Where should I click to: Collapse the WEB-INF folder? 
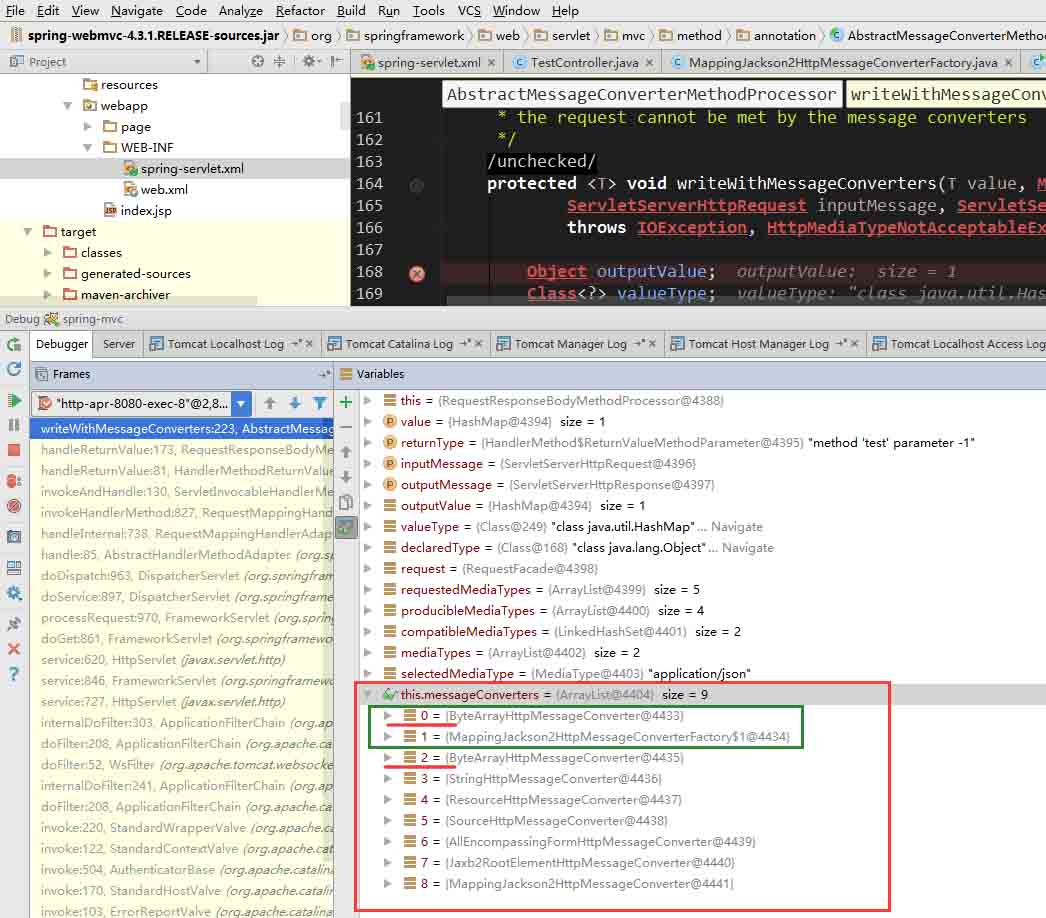pyautogui.click(x=87, y=147)
